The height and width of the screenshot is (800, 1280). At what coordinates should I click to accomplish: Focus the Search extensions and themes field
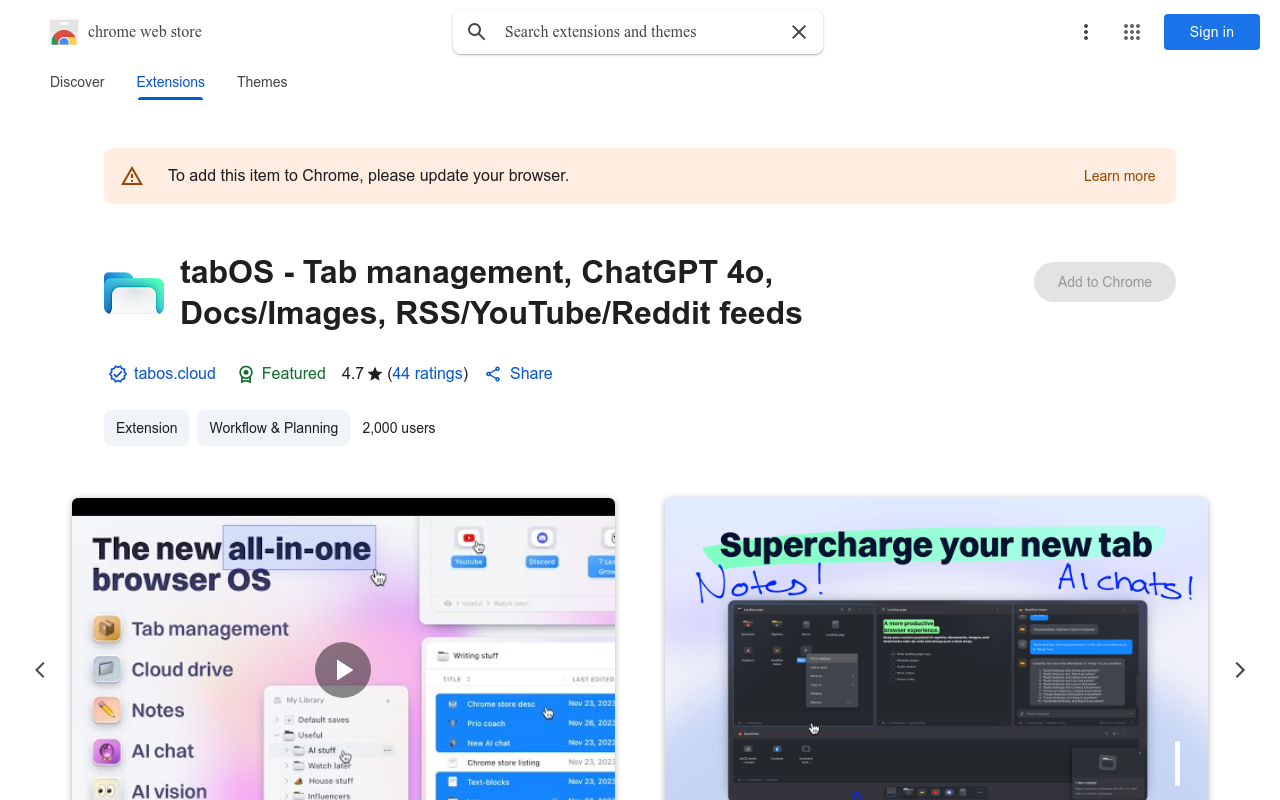(x=638, y=32)
